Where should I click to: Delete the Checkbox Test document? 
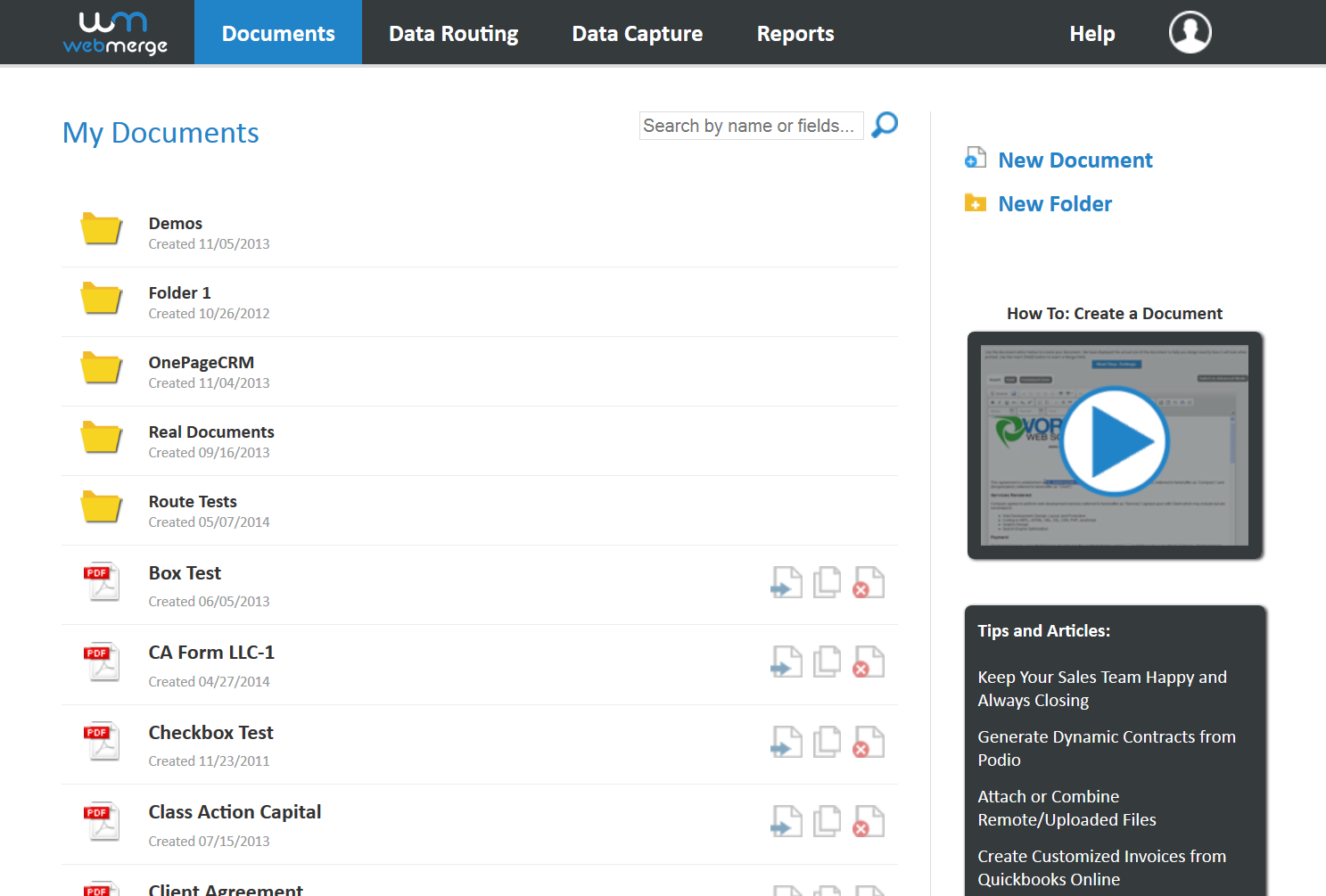869,742
